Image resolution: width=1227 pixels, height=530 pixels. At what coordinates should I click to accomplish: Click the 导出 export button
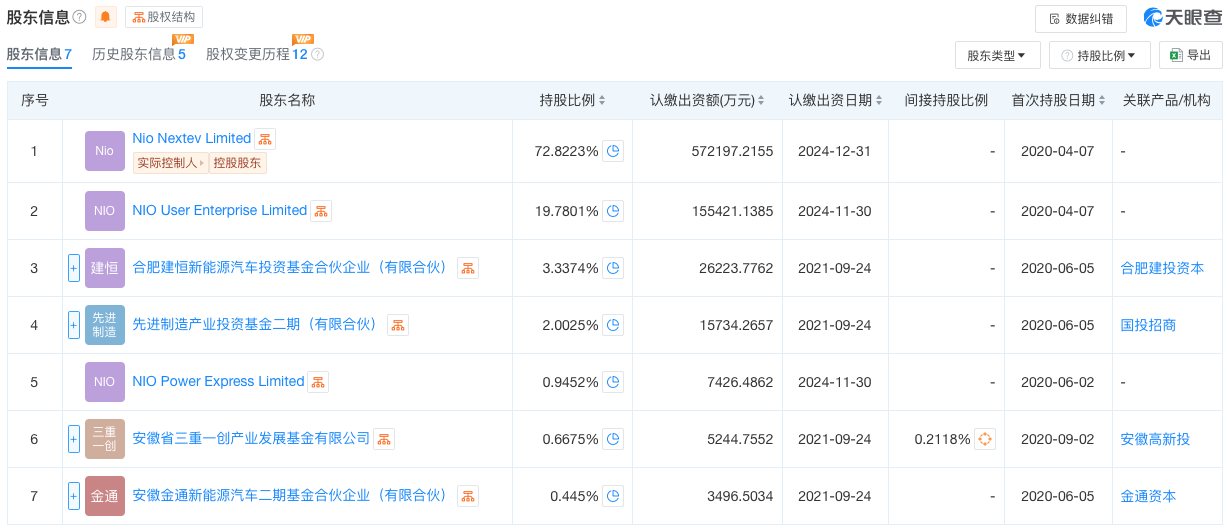[x=1190, y=56]
